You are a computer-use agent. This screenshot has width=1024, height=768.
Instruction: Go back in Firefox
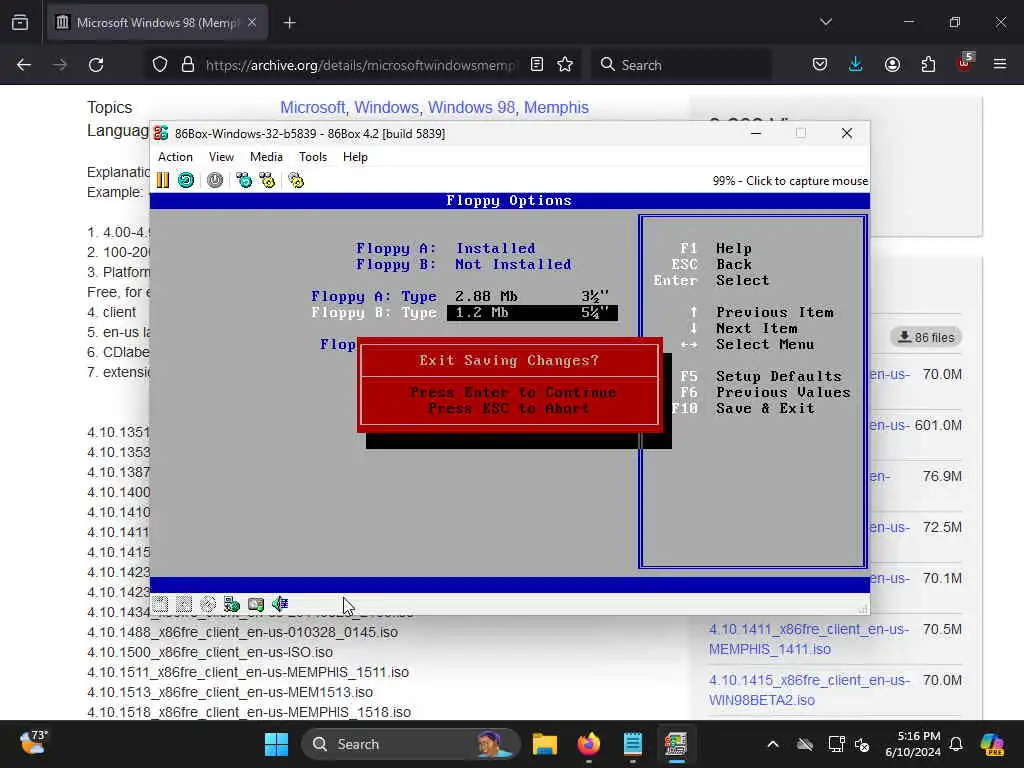click(x=24, y=65)
